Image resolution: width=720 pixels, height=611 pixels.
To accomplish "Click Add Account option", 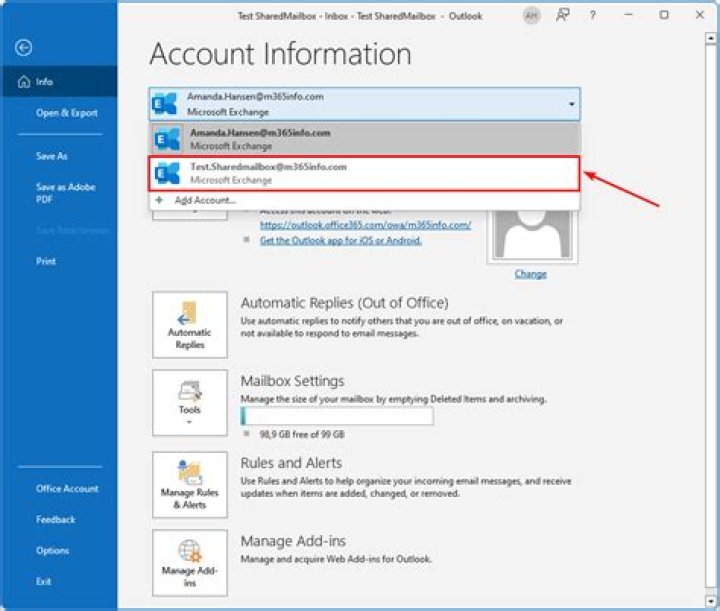I will 205,200.
